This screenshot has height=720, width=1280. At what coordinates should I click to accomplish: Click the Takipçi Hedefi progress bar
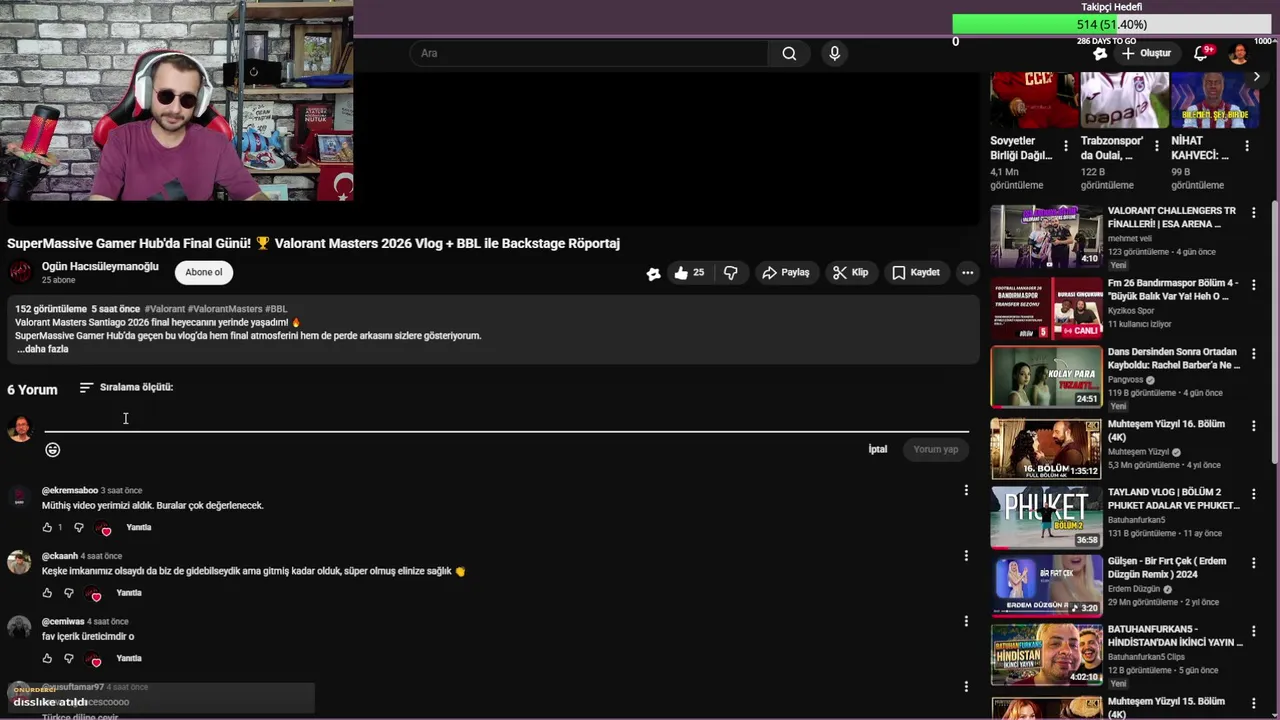coord(1112,24)
